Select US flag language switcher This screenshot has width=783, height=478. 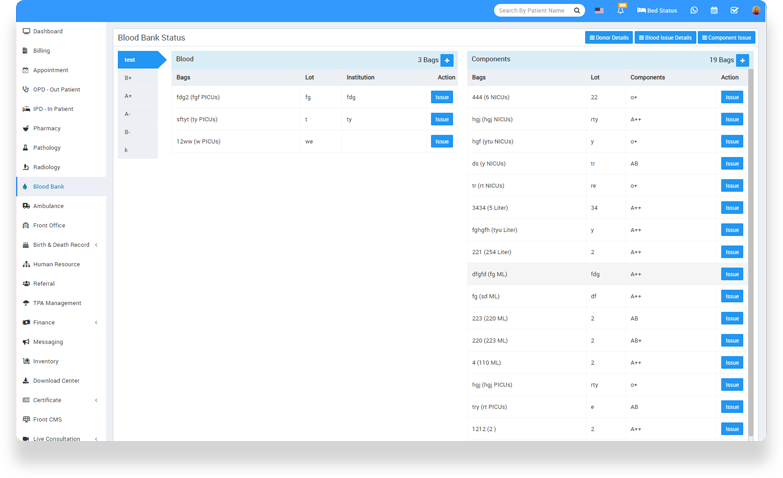pos(599,10)
